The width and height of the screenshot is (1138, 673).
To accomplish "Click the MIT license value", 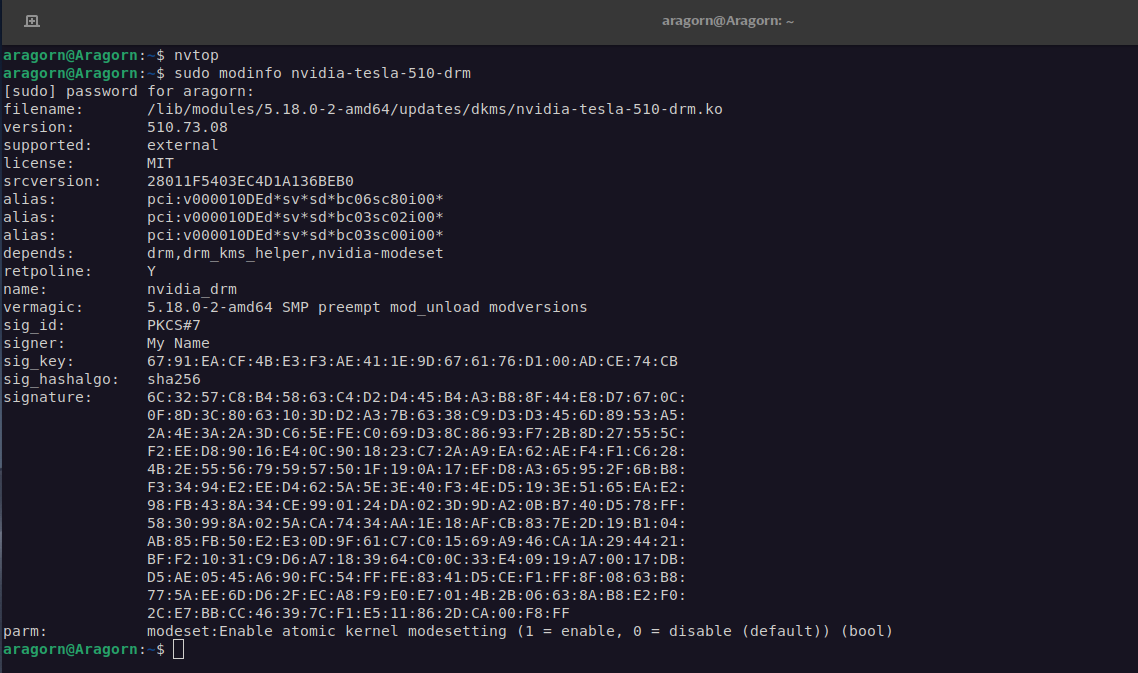I will (x=160, y=163).
